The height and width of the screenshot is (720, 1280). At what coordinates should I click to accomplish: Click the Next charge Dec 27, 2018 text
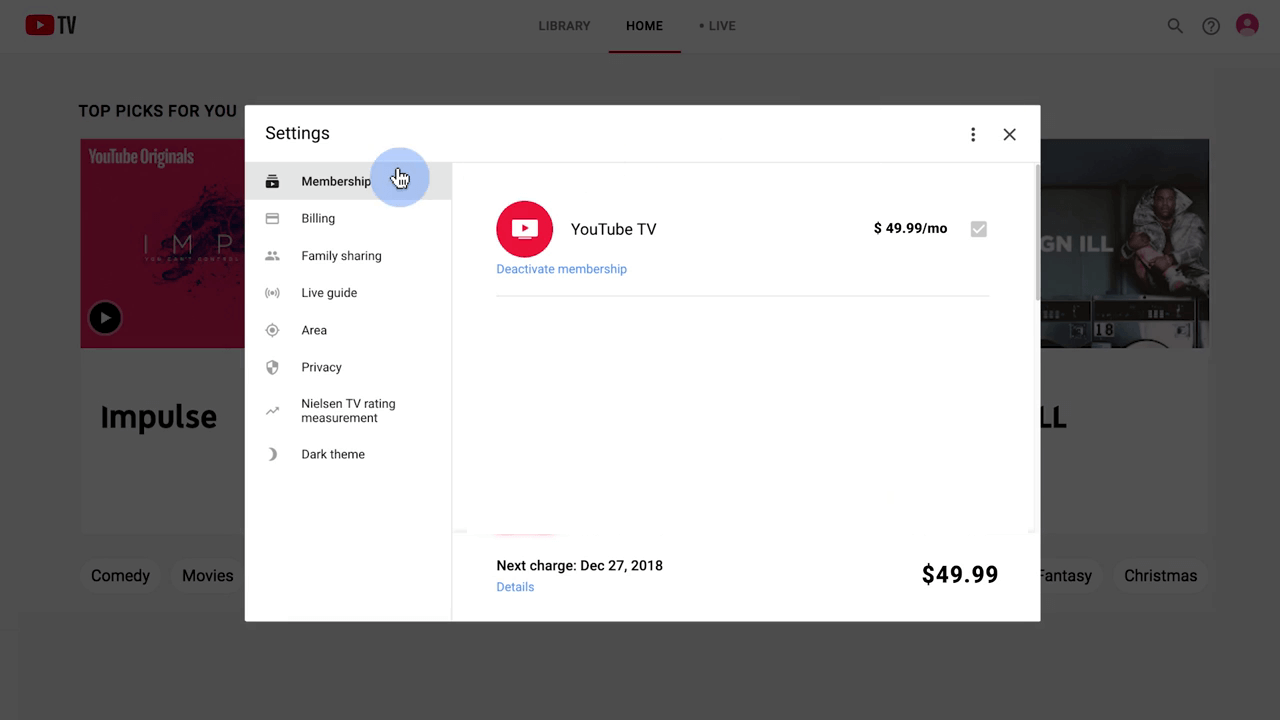click(x=579, y=565)
